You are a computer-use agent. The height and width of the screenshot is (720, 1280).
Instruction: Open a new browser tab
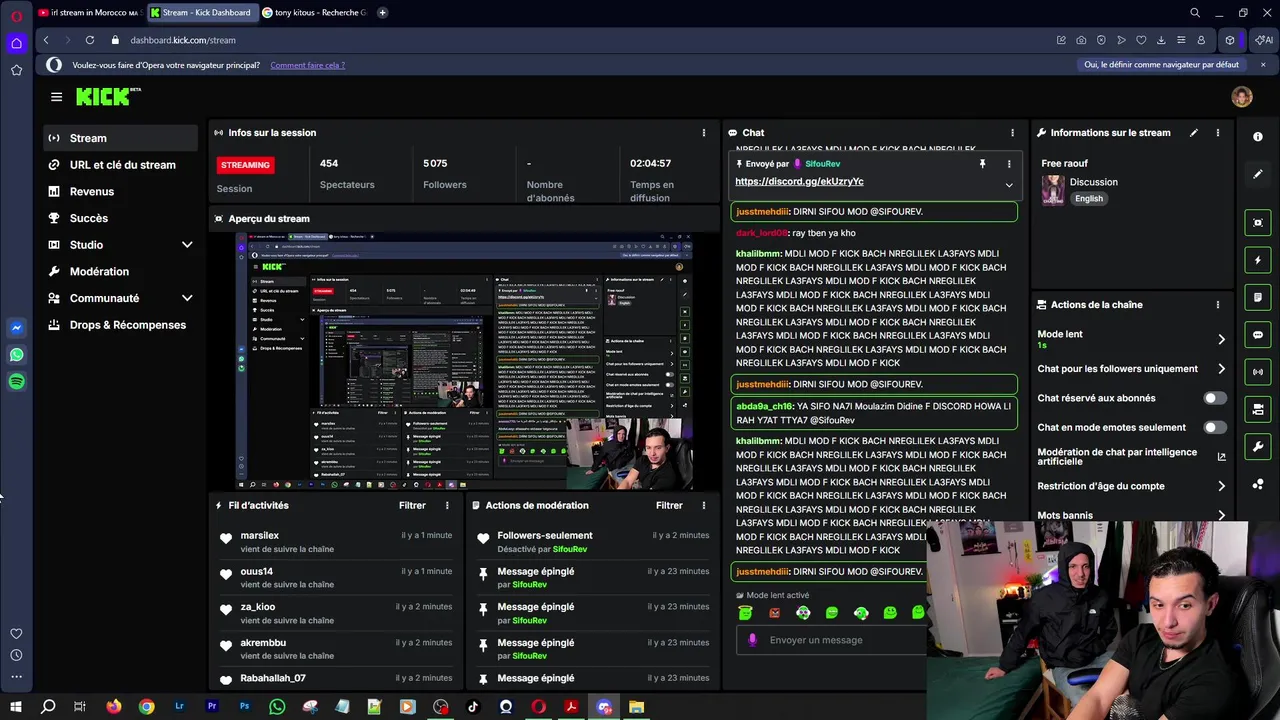click(383, 12)
